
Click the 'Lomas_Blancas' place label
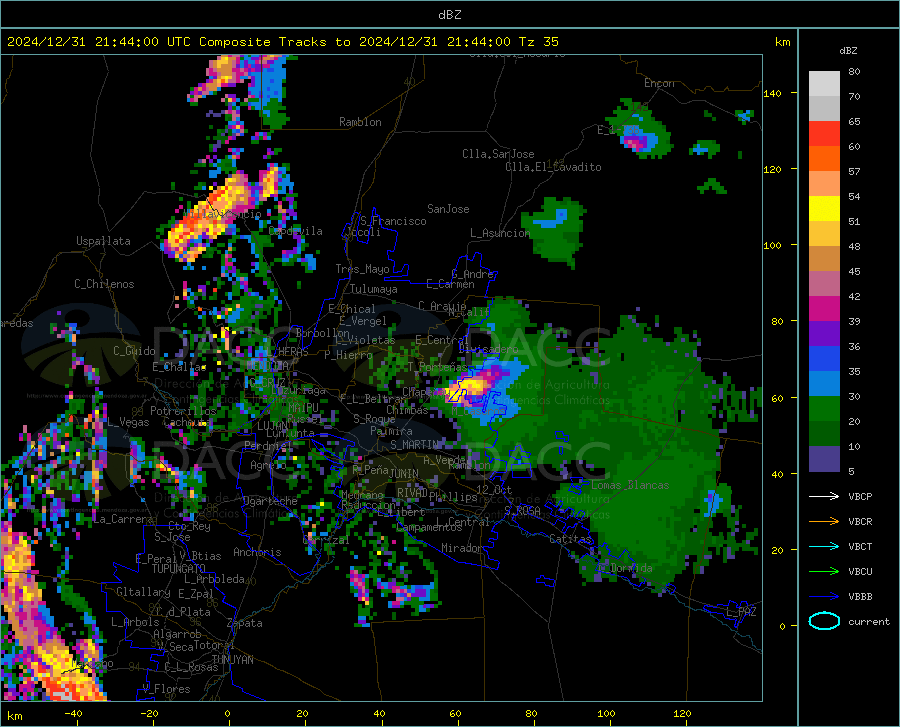(x=630, y=485)
